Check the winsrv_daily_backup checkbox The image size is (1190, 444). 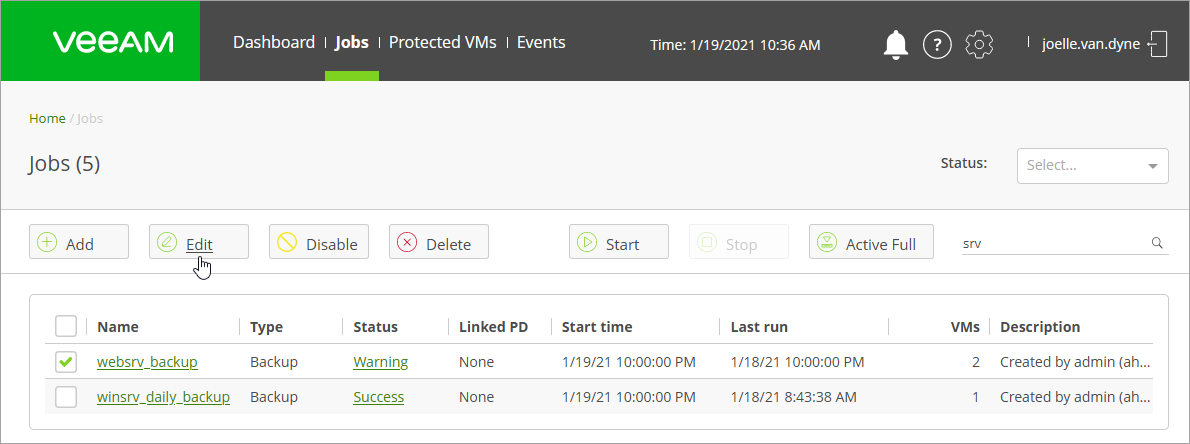click(x=66, y=397)
